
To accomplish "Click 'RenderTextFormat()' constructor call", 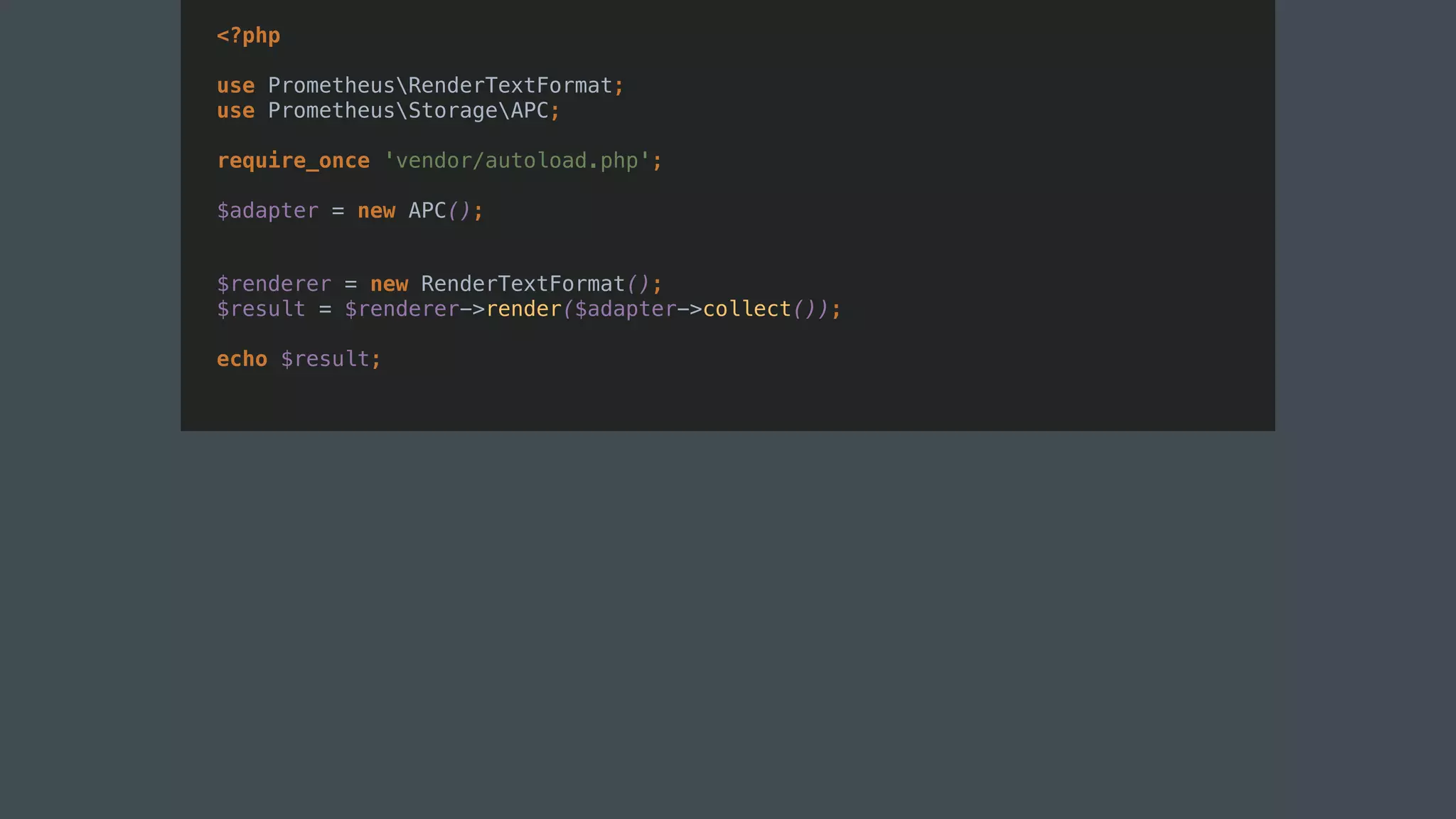I will click(x=535, y=284).
